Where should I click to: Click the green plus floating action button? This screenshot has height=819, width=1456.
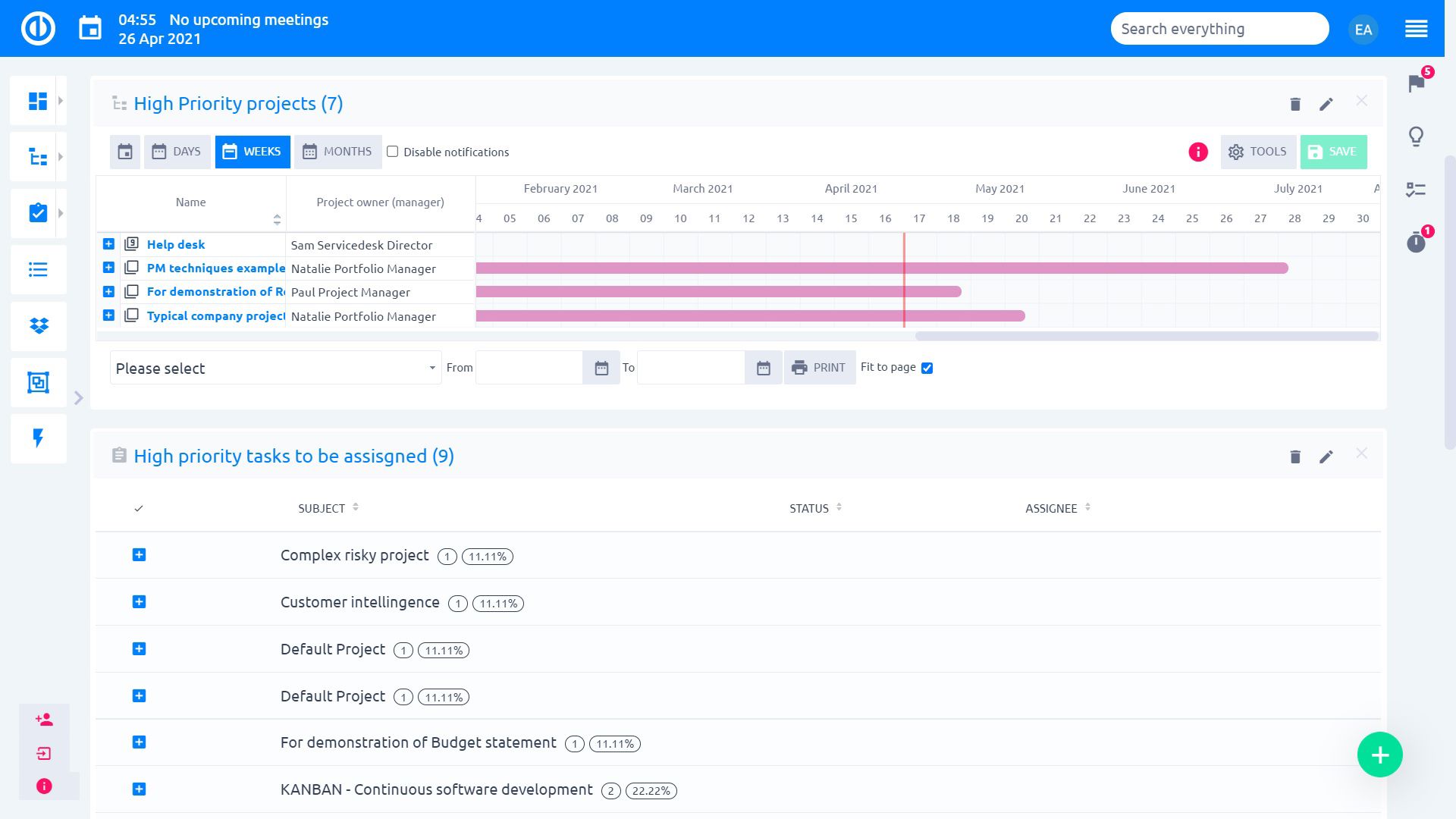pos(1379,755)
